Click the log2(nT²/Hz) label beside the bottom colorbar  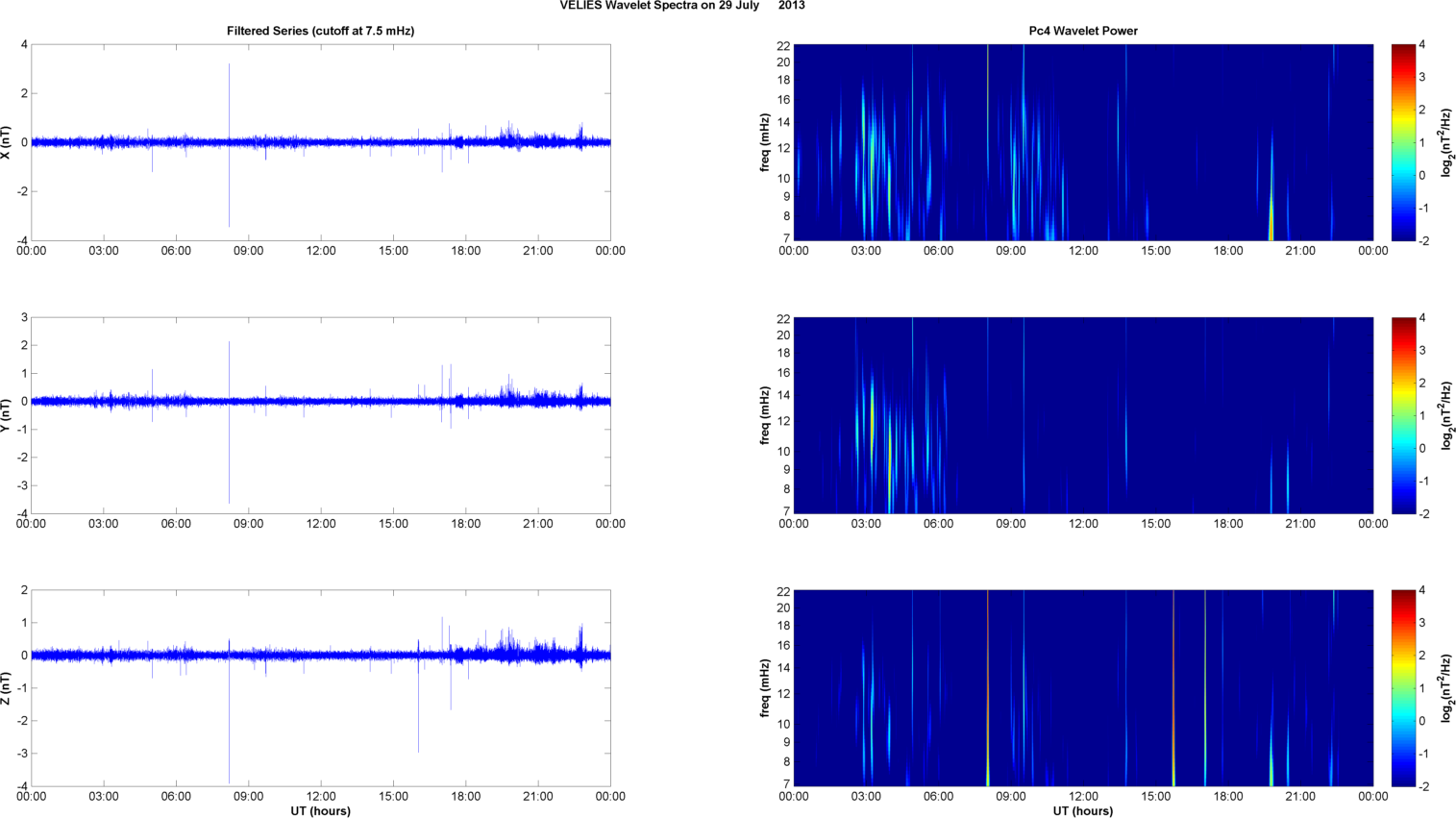pos(1446,688)
